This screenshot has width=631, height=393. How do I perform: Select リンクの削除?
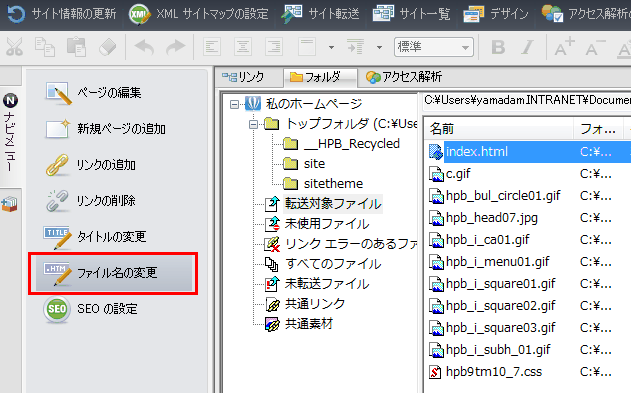point(90,201)
